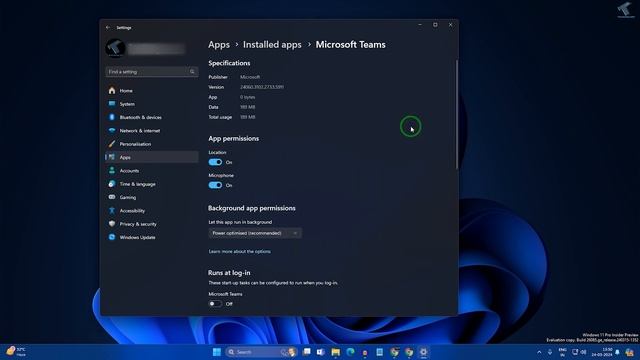The width and height of the screenshot is (640, 360).
Task: Click the Home house icon in sidebar
Action: (x=112, y=90)
